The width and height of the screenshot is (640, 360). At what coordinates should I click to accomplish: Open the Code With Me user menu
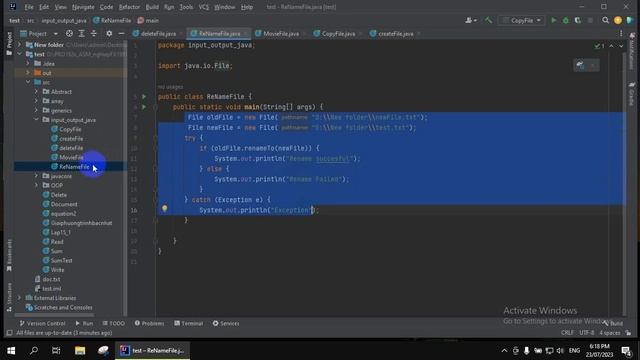471,20
